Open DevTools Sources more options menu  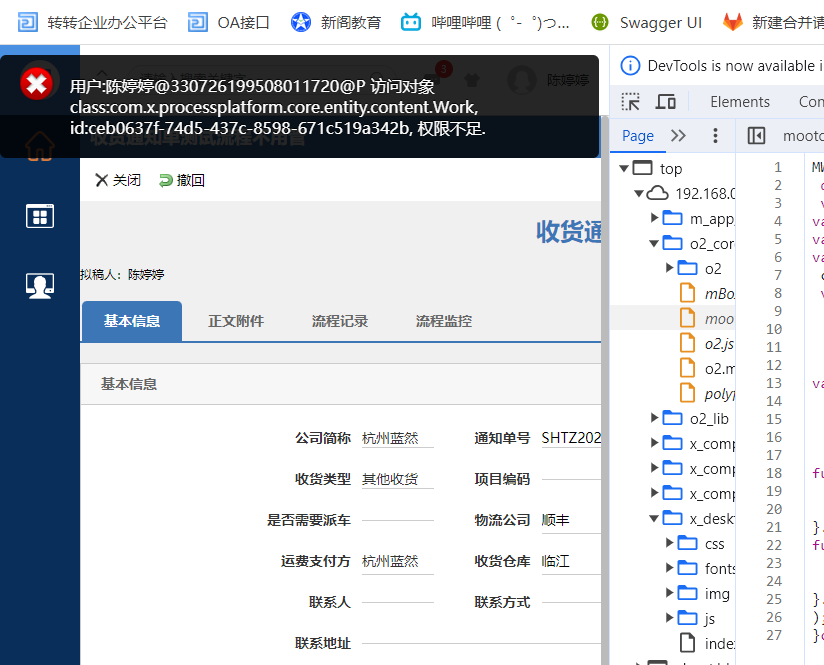(x=715, y=136)
